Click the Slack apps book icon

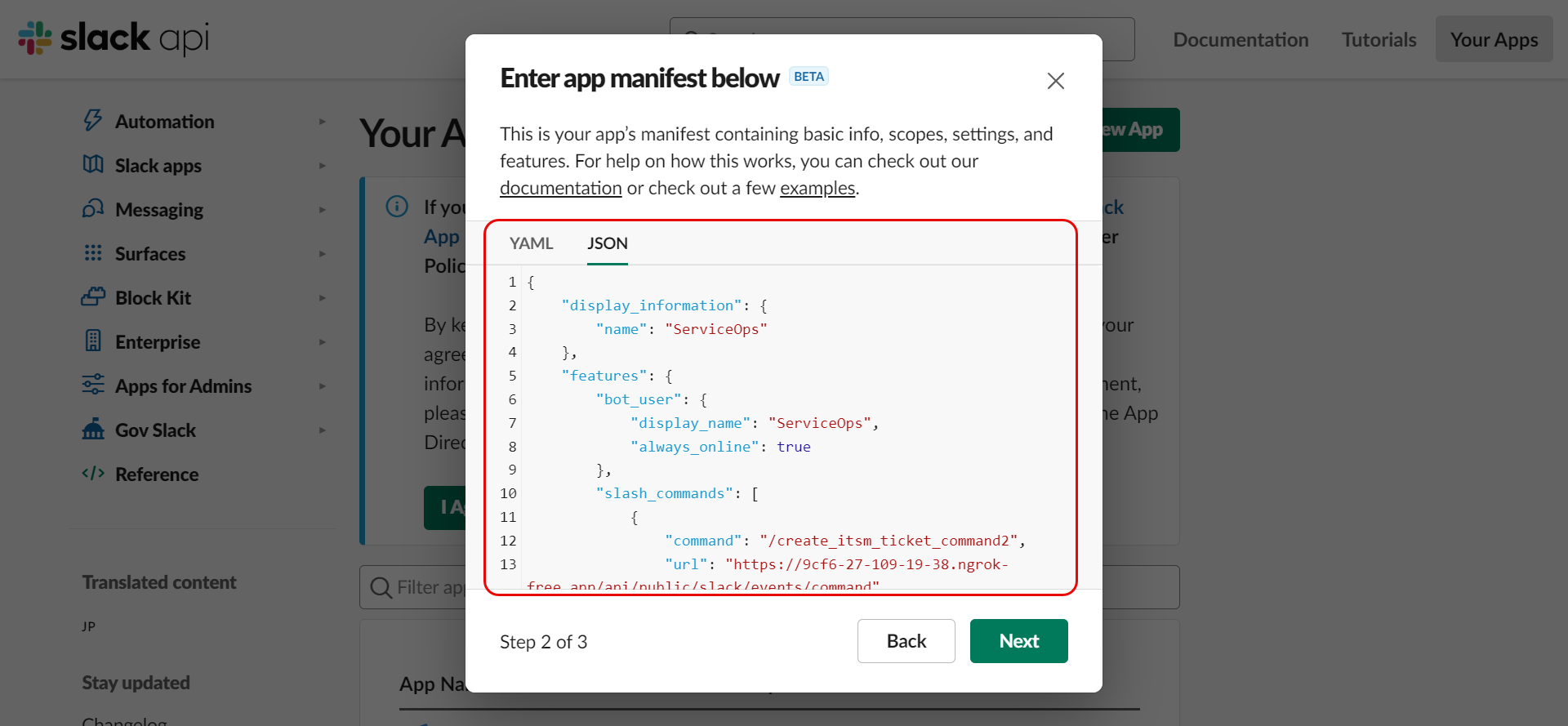pyautogui.click(x=93, y=165)
